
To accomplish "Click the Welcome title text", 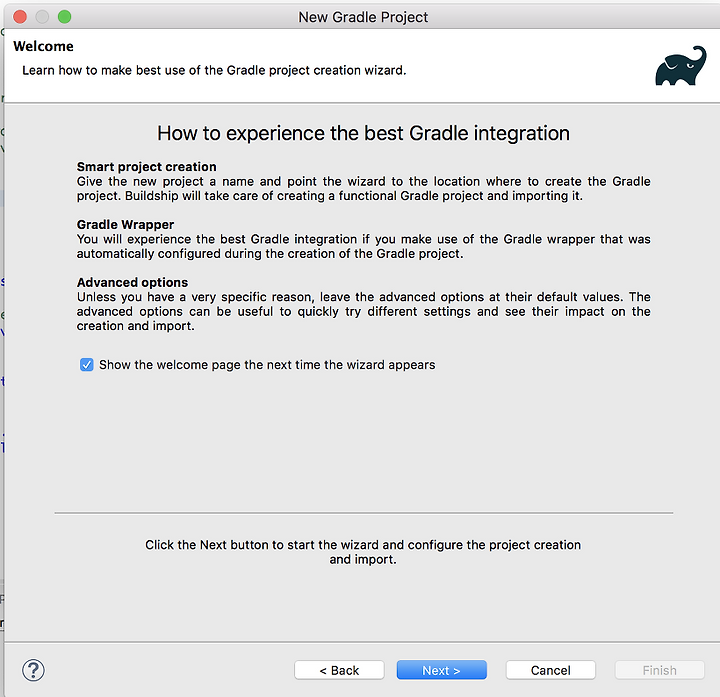I will tap(43, 46).
